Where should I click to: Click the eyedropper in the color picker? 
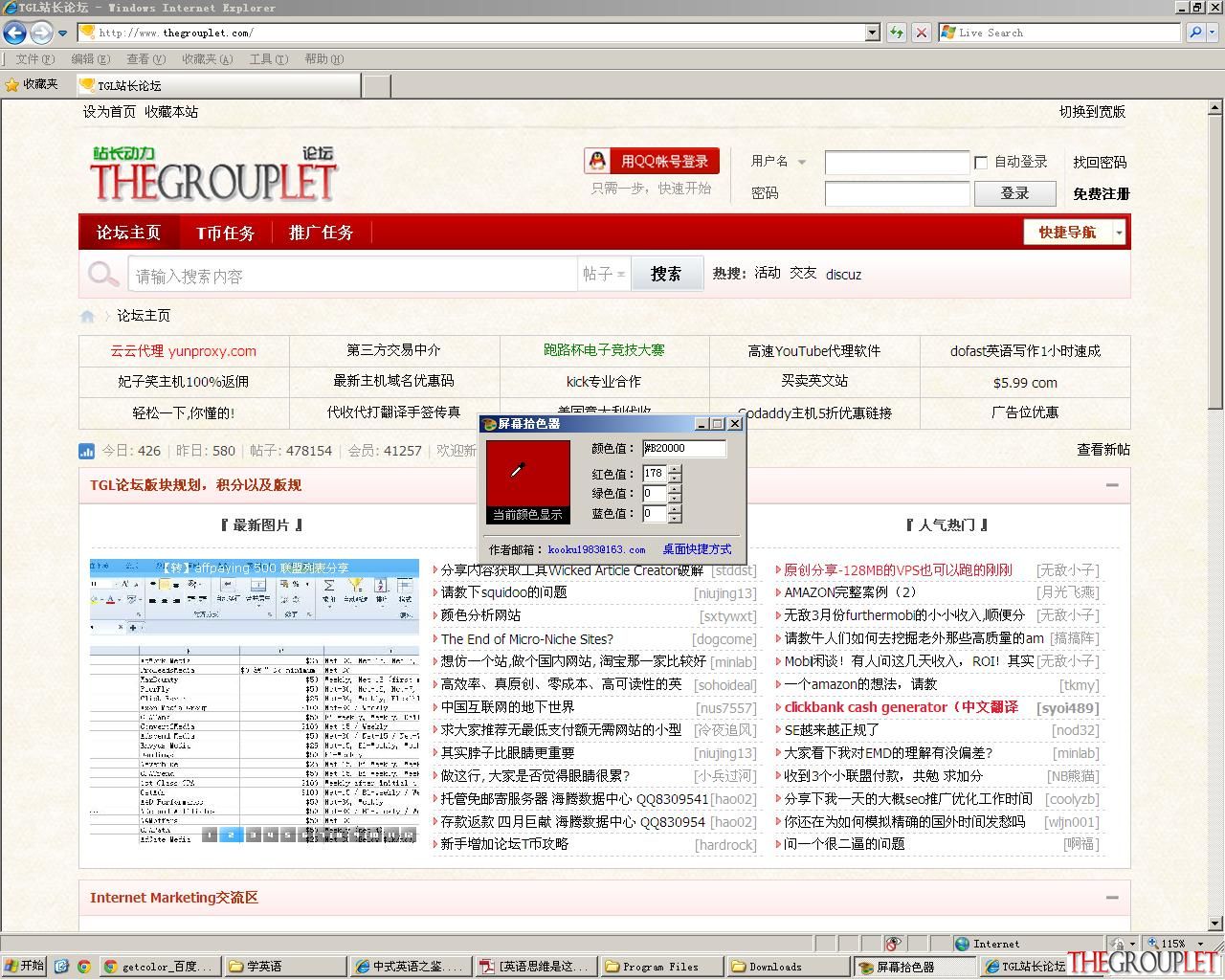coord(518,469)
